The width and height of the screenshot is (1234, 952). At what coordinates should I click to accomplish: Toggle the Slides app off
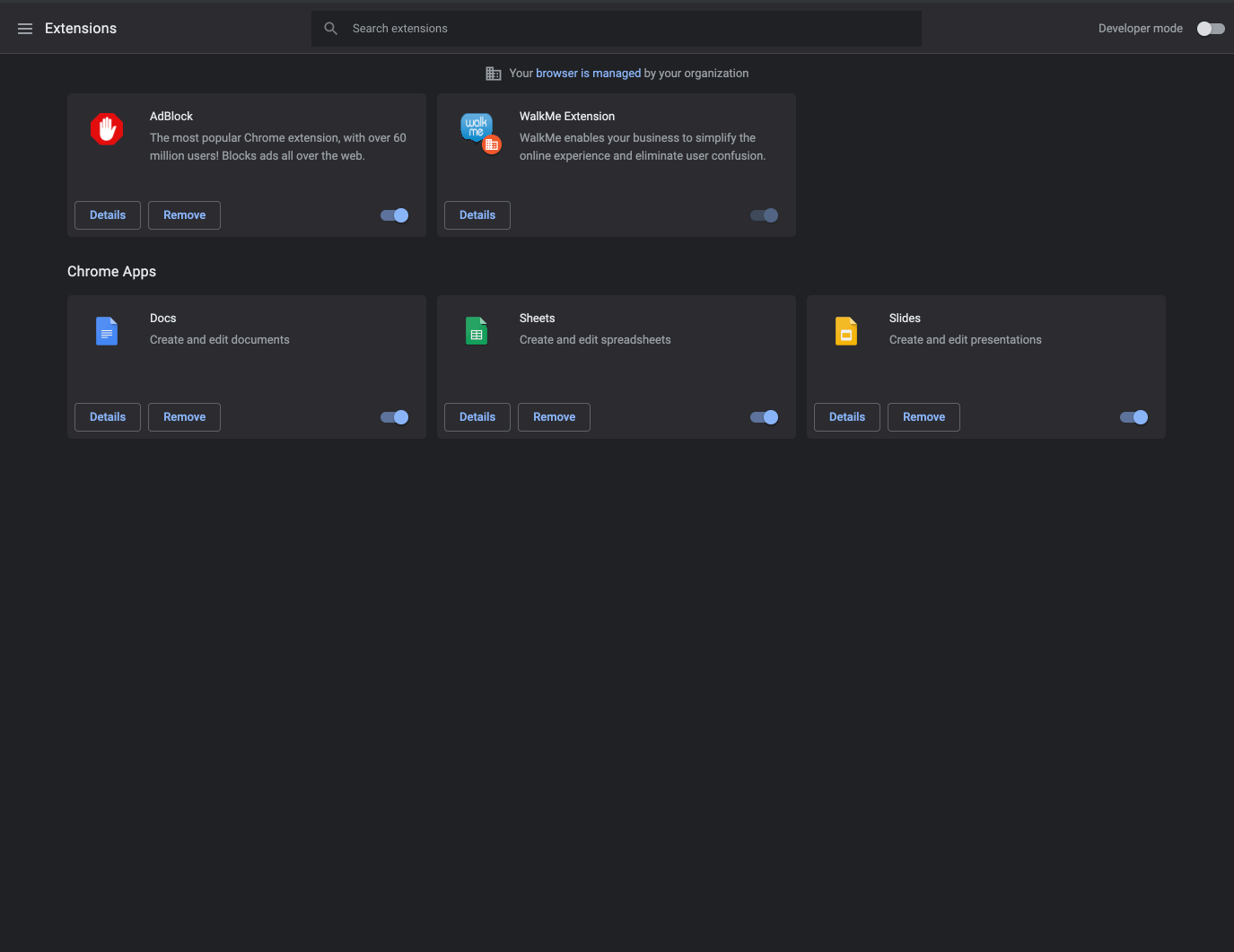(1134, 417)
